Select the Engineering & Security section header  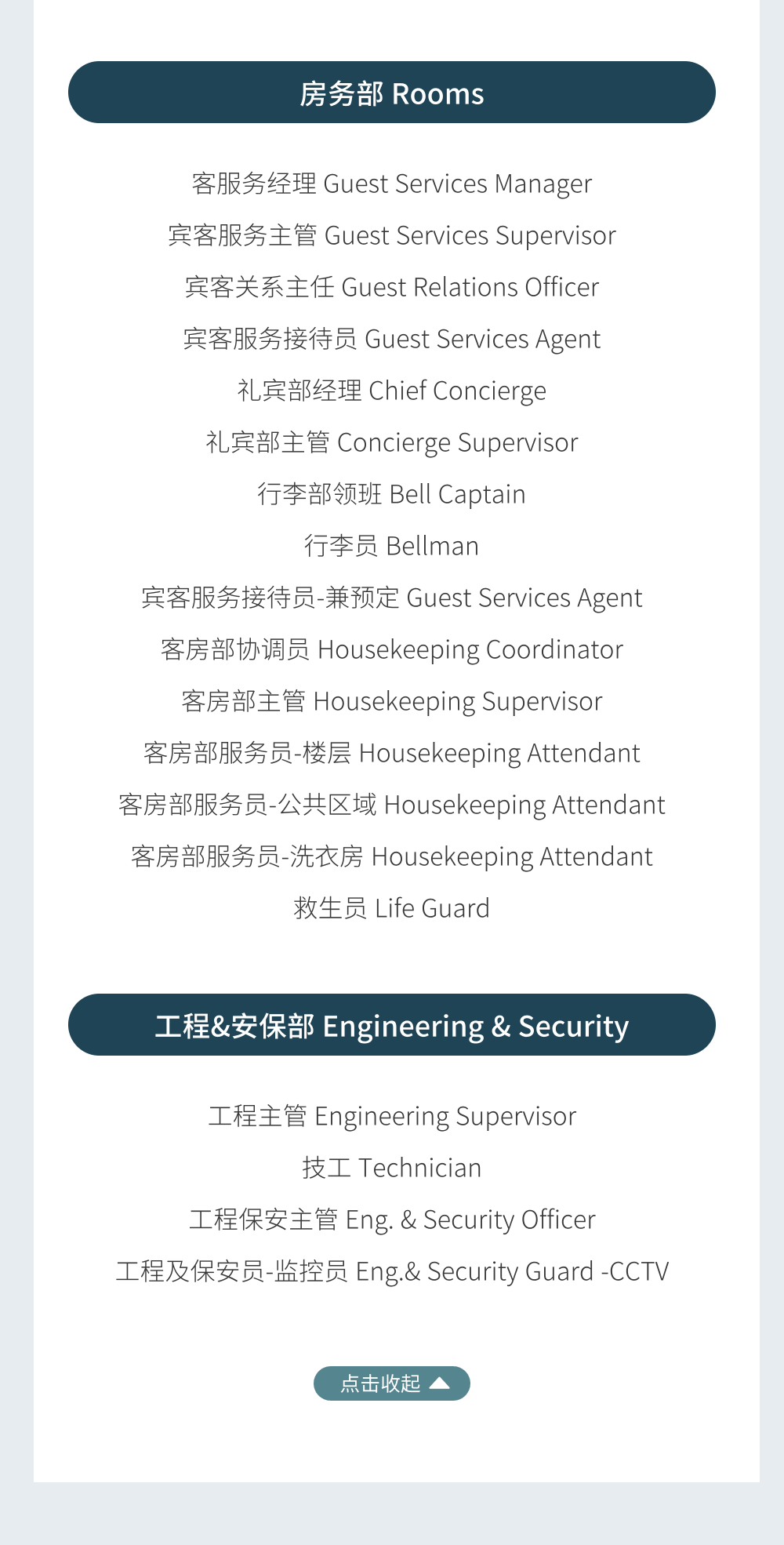pos(392,1025)
